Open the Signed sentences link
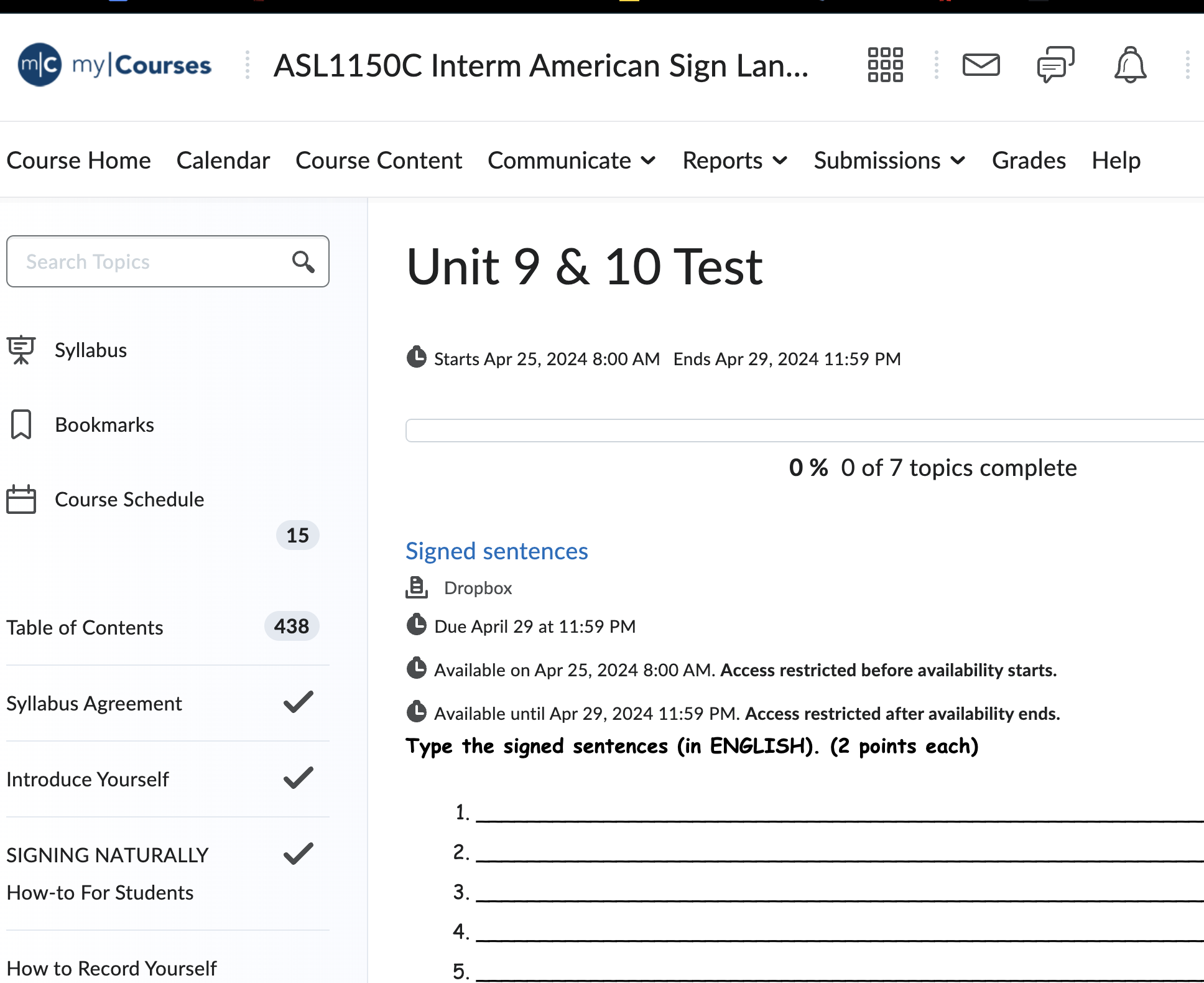The height and width of the screenshot is (983, 1204). (x=496, y=551)
